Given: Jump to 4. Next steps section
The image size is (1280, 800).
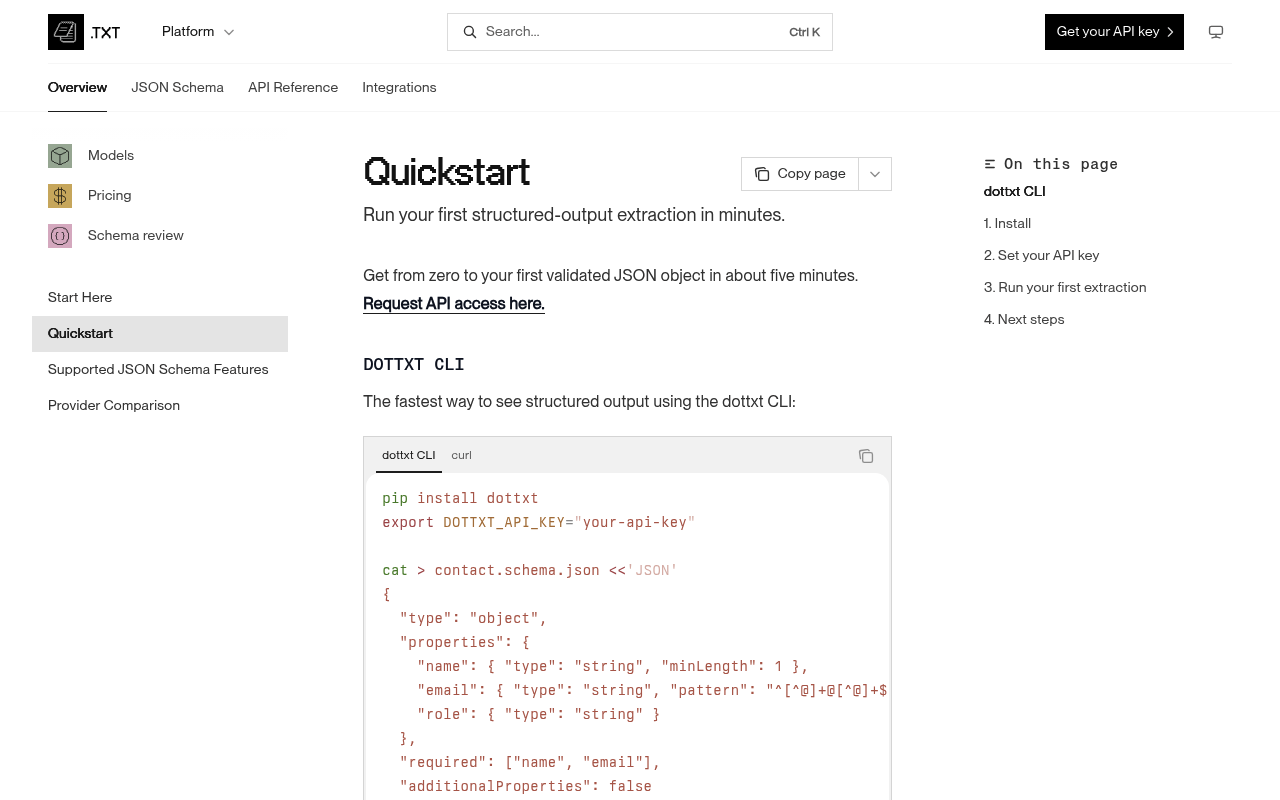Looking at the screenshot, I should [x=1024, y=320].
